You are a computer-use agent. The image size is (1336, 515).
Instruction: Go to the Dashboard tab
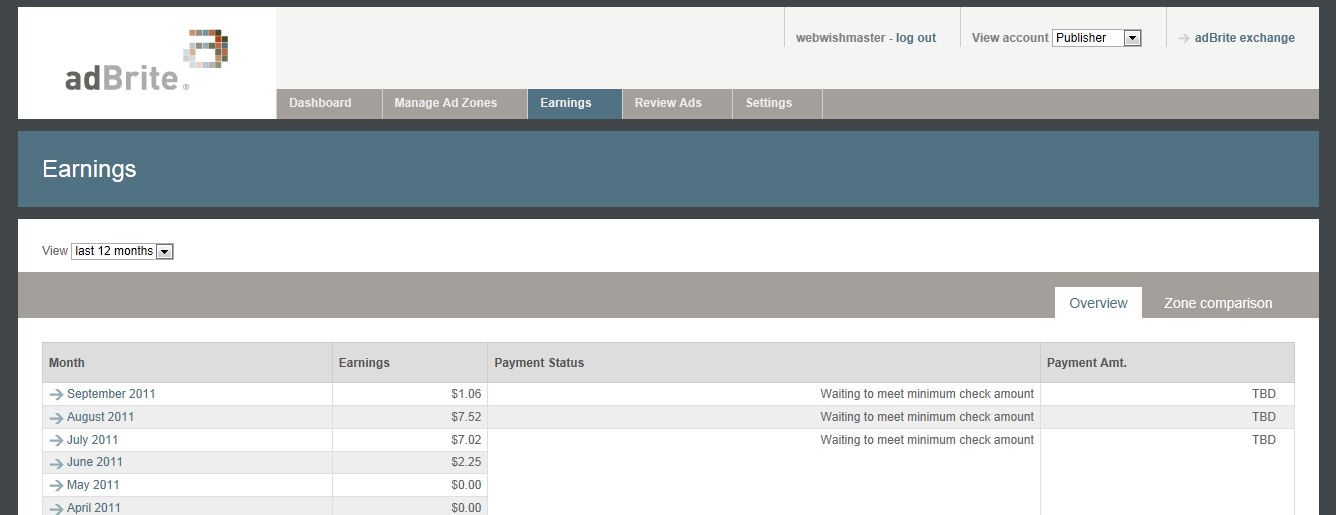[329, 103]
